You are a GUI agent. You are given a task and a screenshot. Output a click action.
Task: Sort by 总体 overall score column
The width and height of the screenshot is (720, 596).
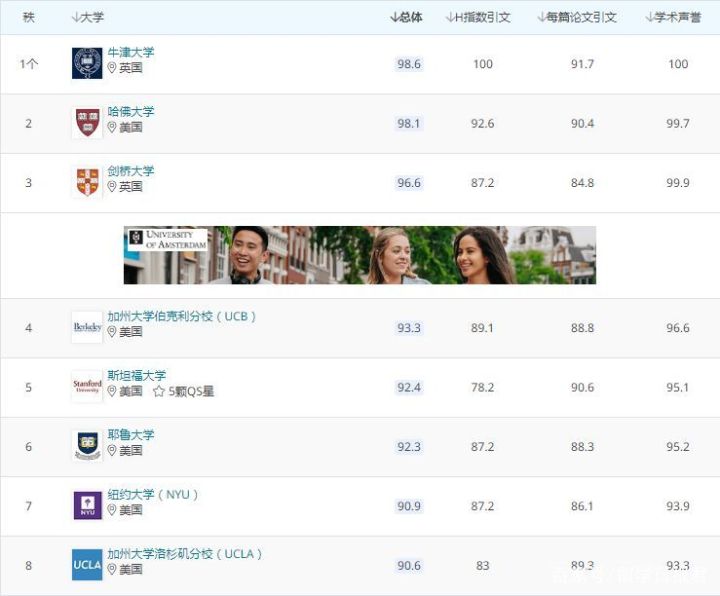[406, 17]
